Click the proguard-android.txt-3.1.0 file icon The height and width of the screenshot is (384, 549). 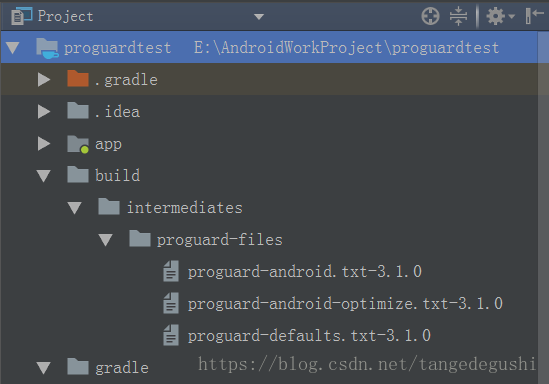click(171, 271)
